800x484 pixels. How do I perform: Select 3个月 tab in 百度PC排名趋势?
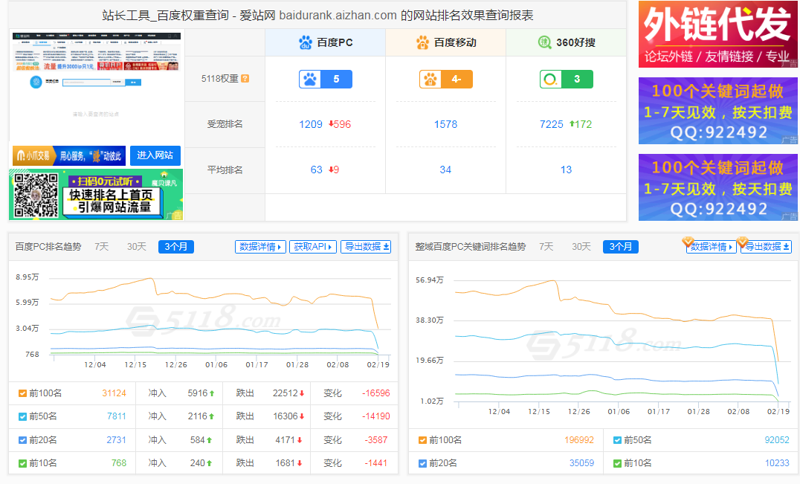[176, 247]
